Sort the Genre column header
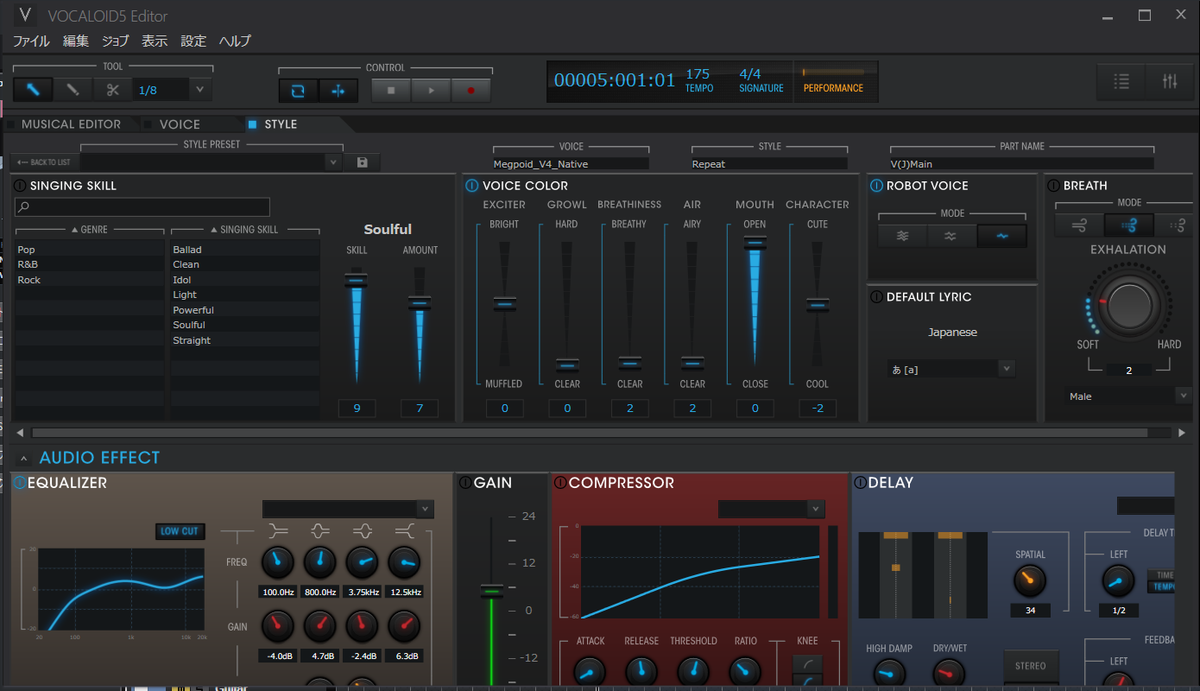Image resolution: width=1200 pixels, height=691 pixels. click(88, 230)
